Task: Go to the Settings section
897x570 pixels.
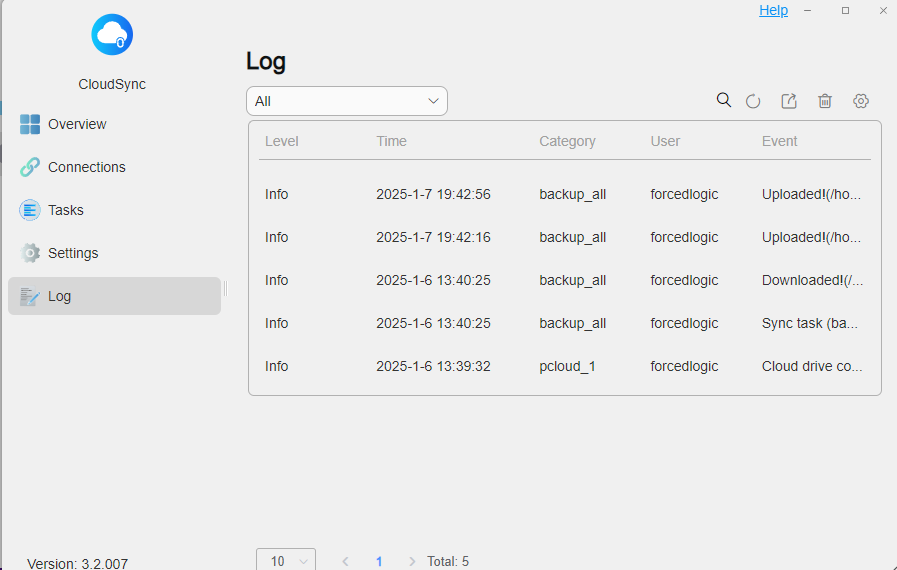Action: [x=114, y=253]
